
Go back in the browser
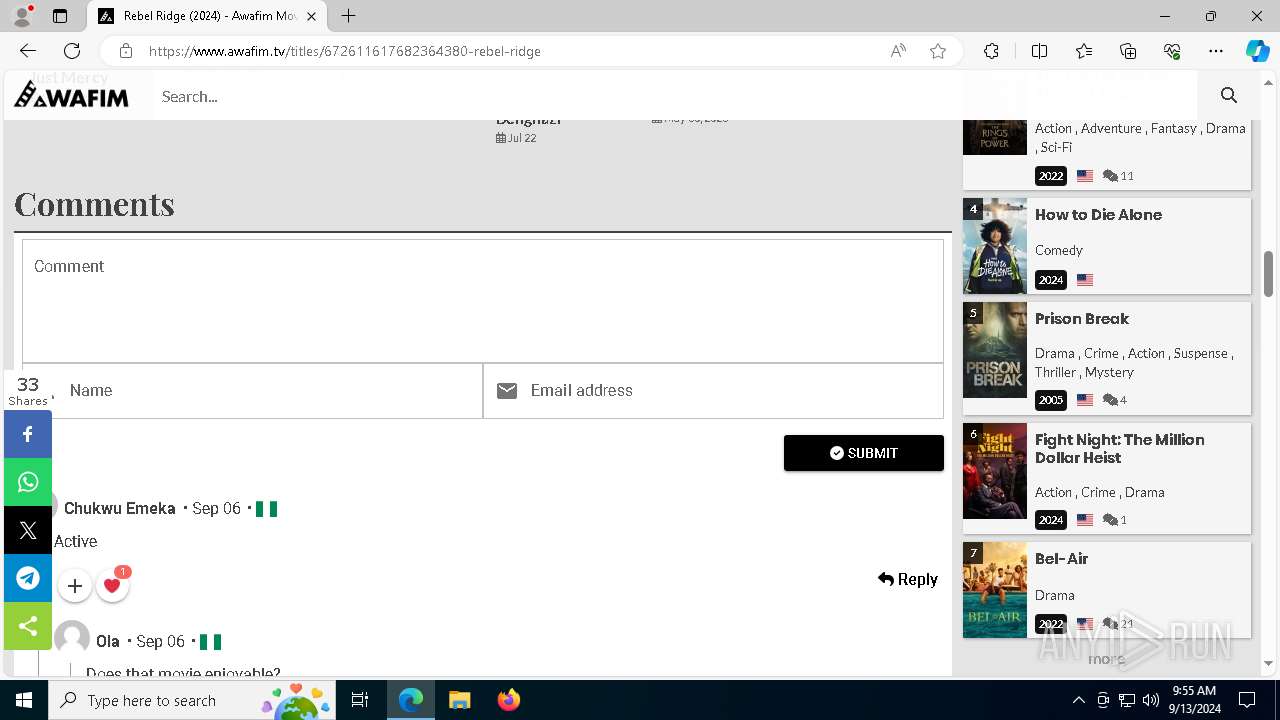28,51
